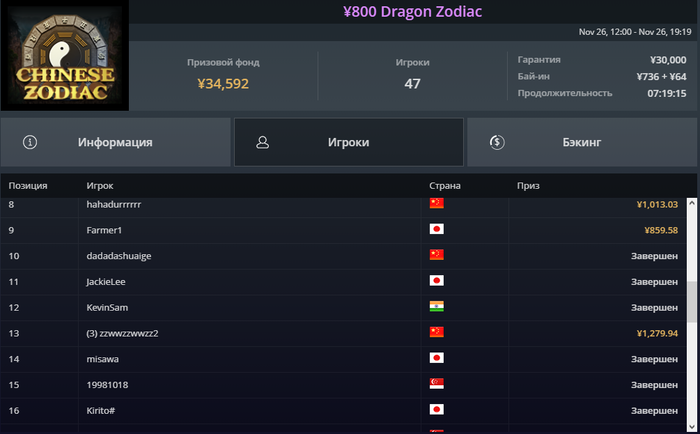
Task: Click the person icon in Игроки tab
Action: [x=262, y=142]
